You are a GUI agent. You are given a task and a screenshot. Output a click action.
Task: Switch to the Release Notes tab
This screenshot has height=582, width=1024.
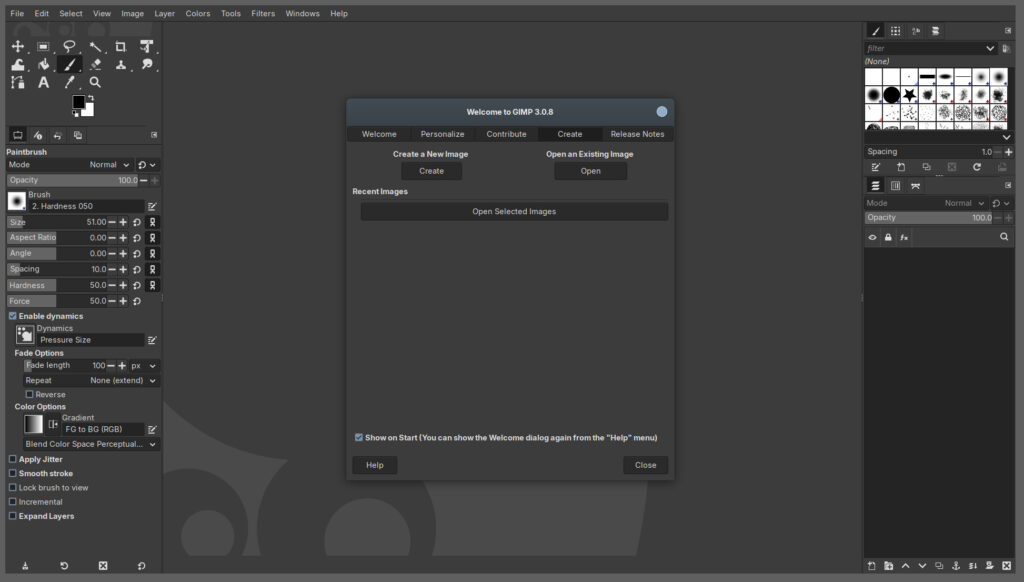point(637,134)
